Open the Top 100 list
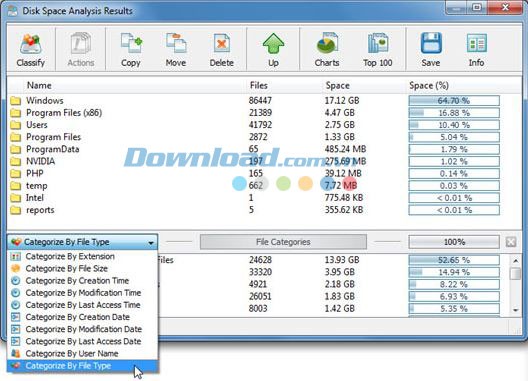This screenshot has height=381, width=528. pos(377,49)
